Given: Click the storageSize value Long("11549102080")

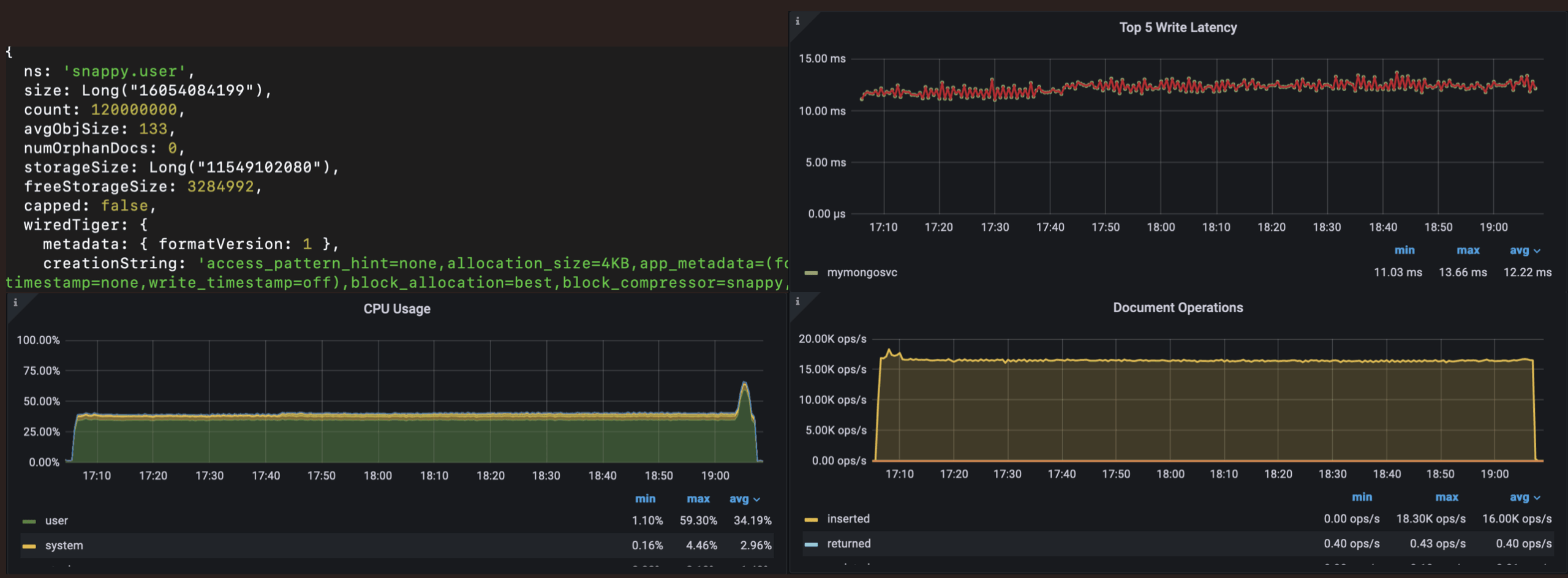Looking at the screenshot, I should (239, 167).
